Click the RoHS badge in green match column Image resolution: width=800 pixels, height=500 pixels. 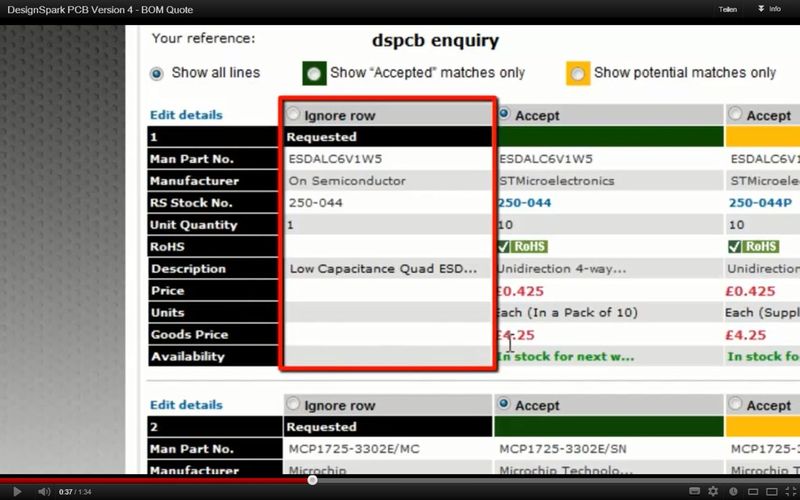coord(523,246)
